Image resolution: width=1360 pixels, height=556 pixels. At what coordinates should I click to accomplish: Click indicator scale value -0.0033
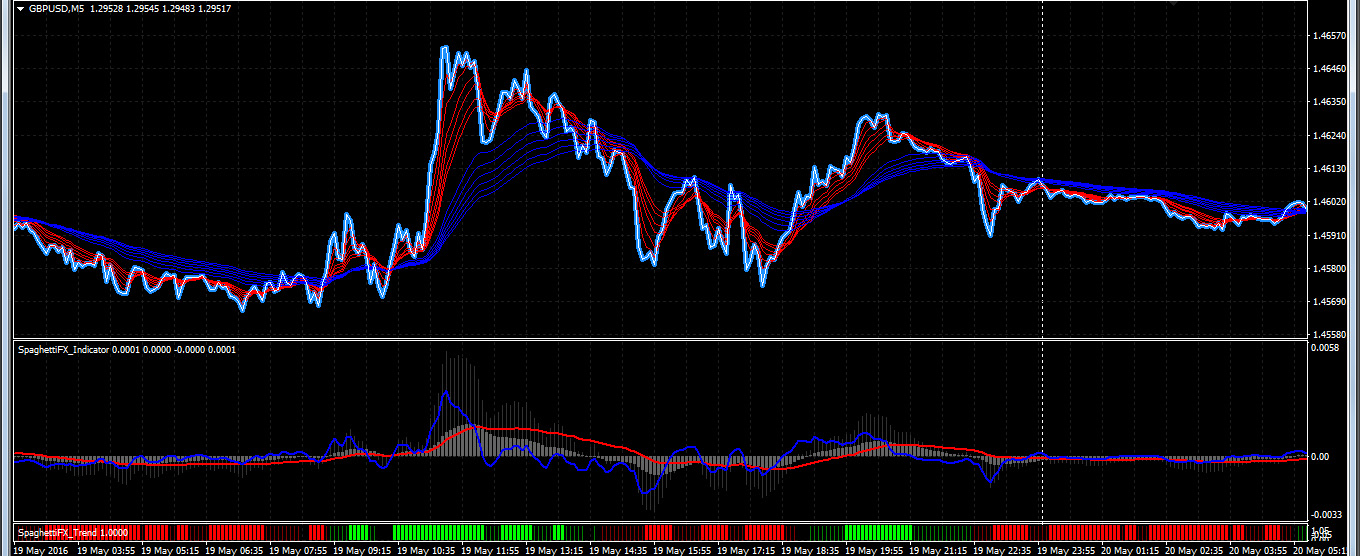[x=1328, y=515]
